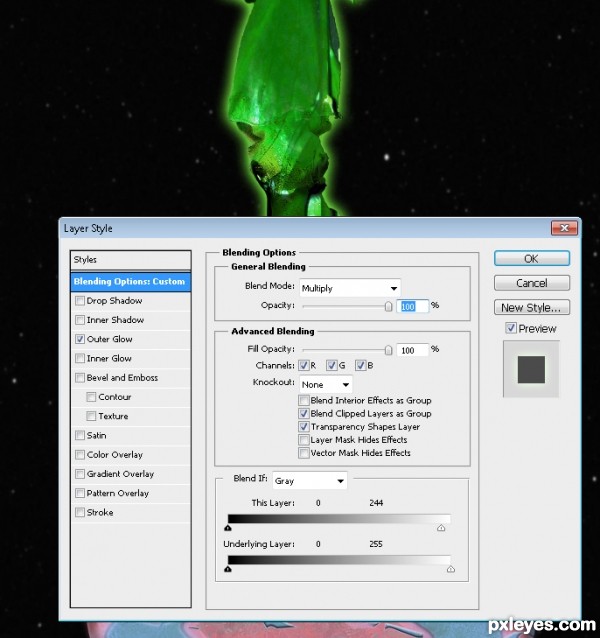Image resolution: width=600 pixels, height=638 pixels.
Task: Open the Color Overlay settings label
Action: click(x=115, y=454)
